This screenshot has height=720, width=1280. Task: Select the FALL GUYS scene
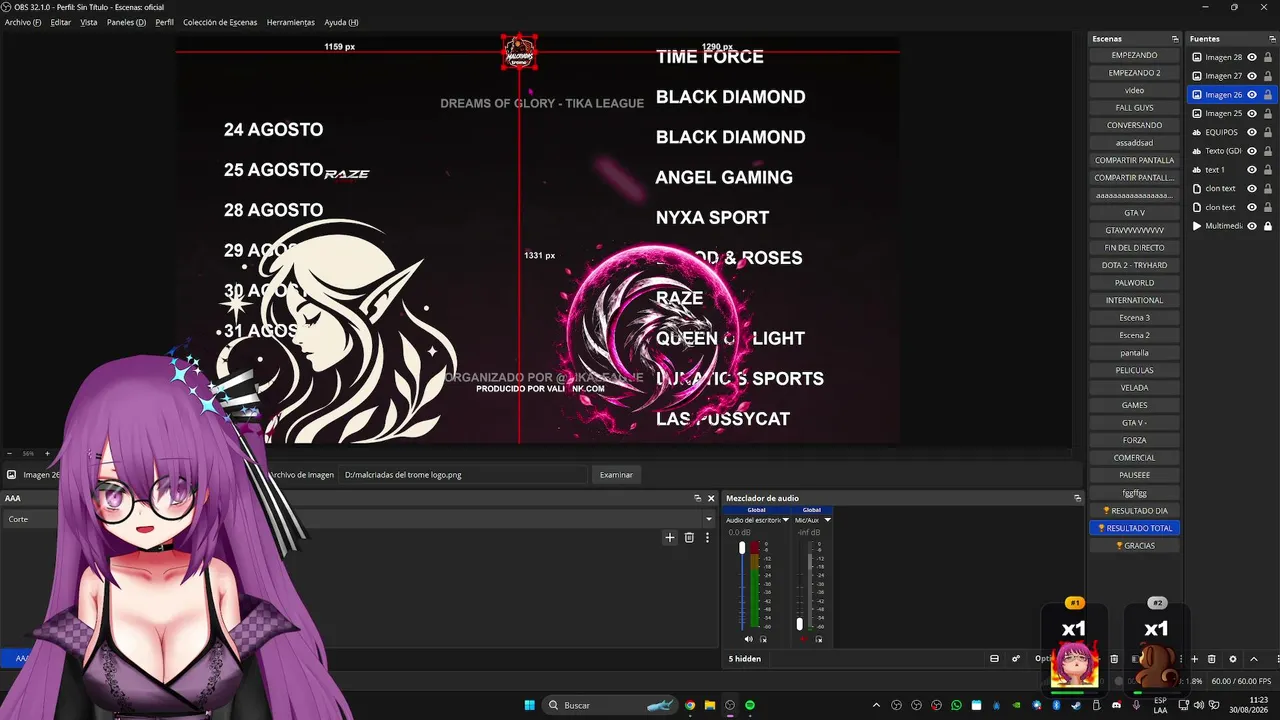(1134, 108)
